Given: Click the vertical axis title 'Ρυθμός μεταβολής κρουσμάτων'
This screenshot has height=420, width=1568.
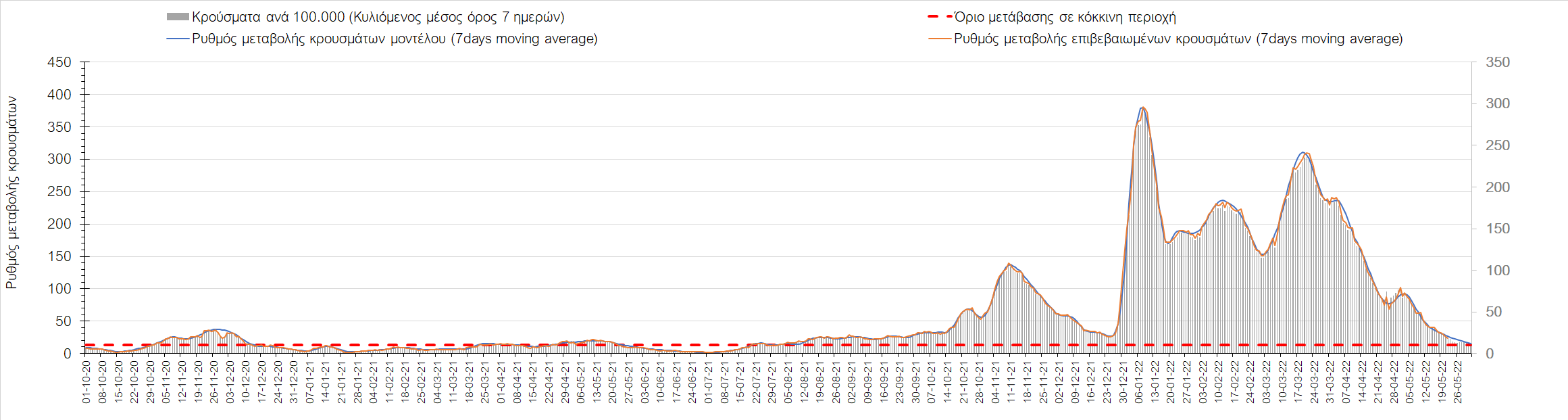Looking at the screenshot, I should pyautogui.click(x=11, y=192).
